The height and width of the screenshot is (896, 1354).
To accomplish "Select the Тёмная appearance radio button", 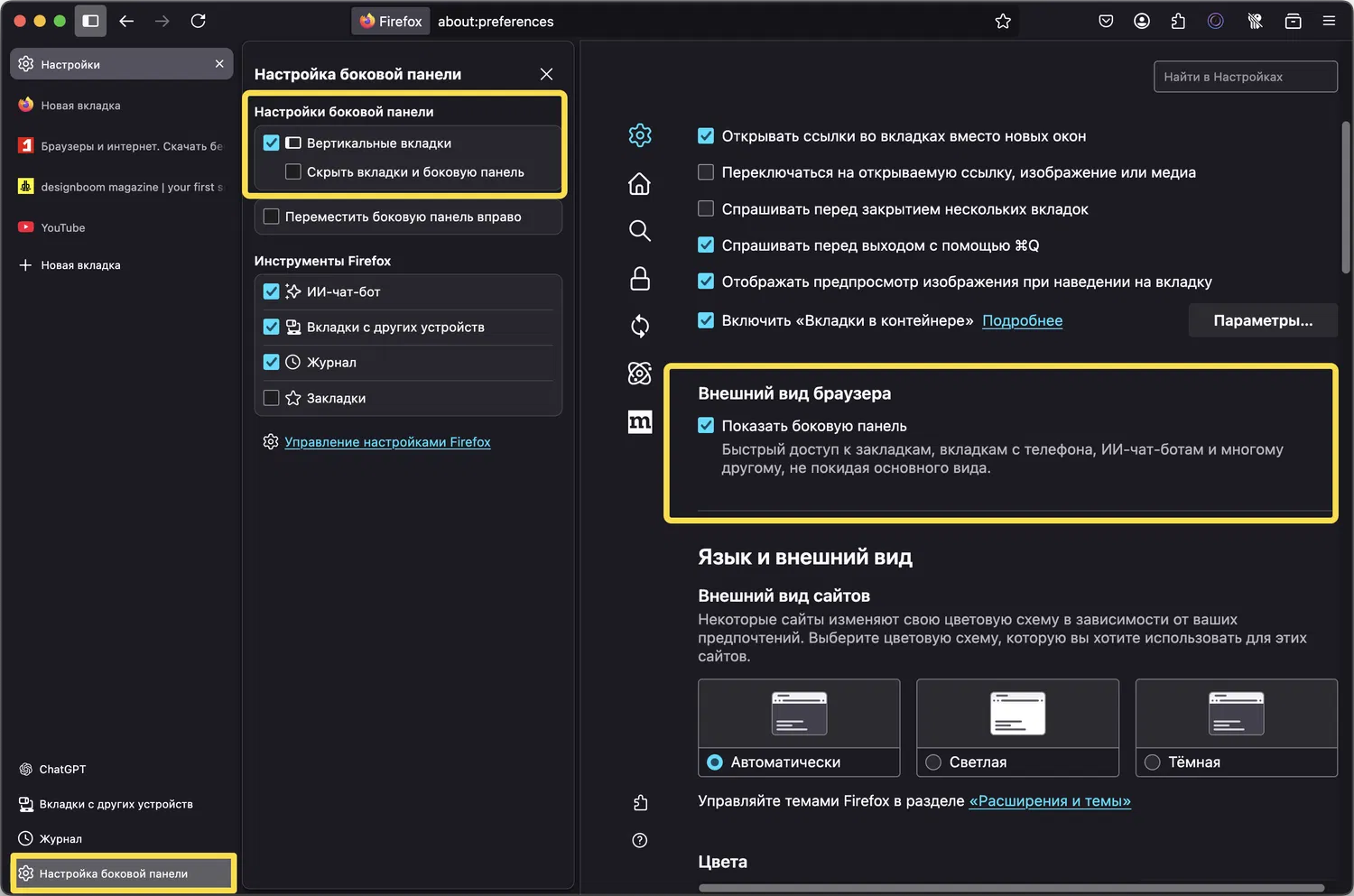I will (1152, 762).
